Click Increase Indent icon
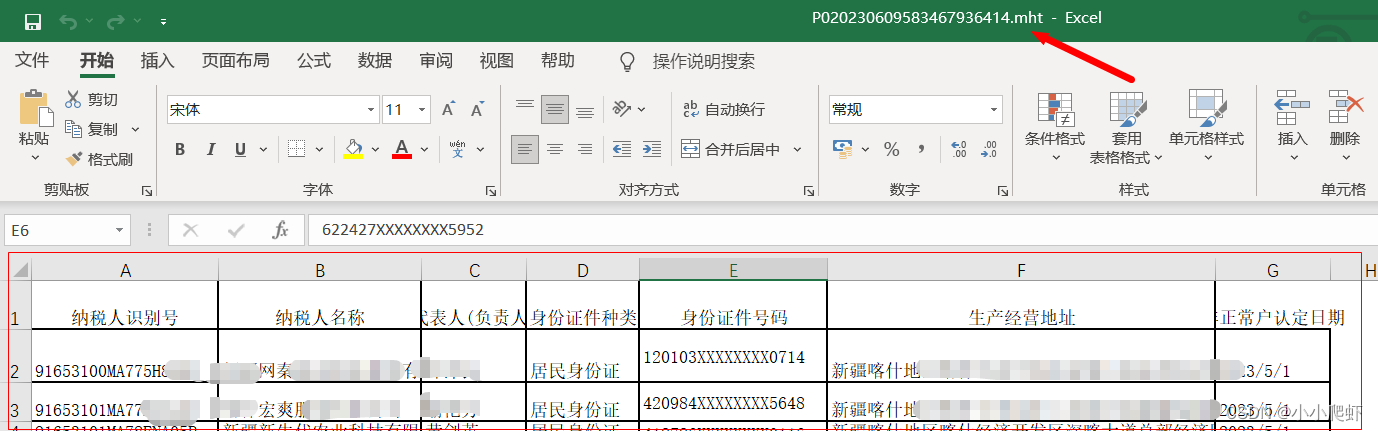 pyautogui.click(x=651, y=149)
